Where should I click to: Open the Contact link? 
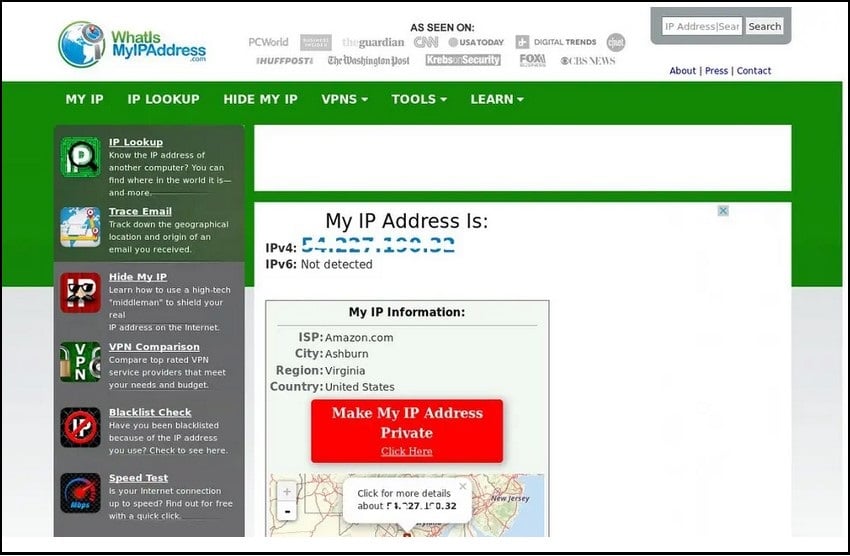coord(754,70)
